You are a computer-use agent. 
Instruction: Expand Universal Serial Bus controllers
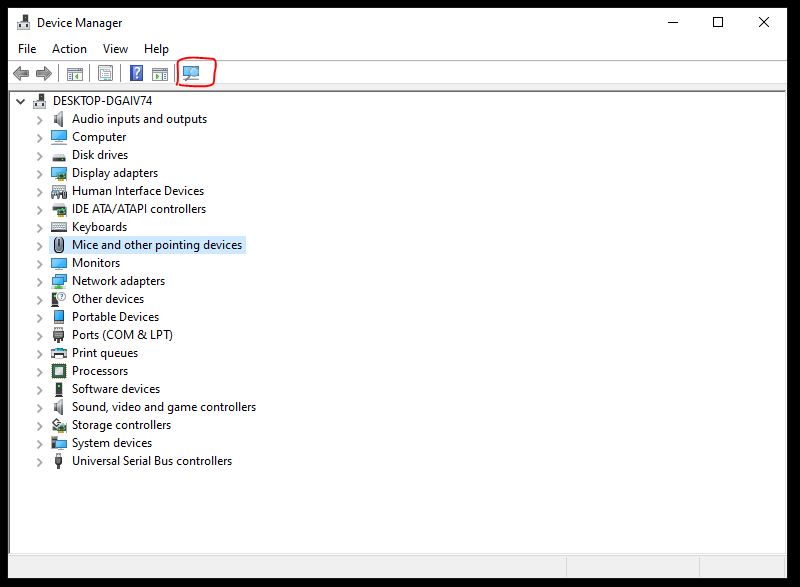(39, 462)
